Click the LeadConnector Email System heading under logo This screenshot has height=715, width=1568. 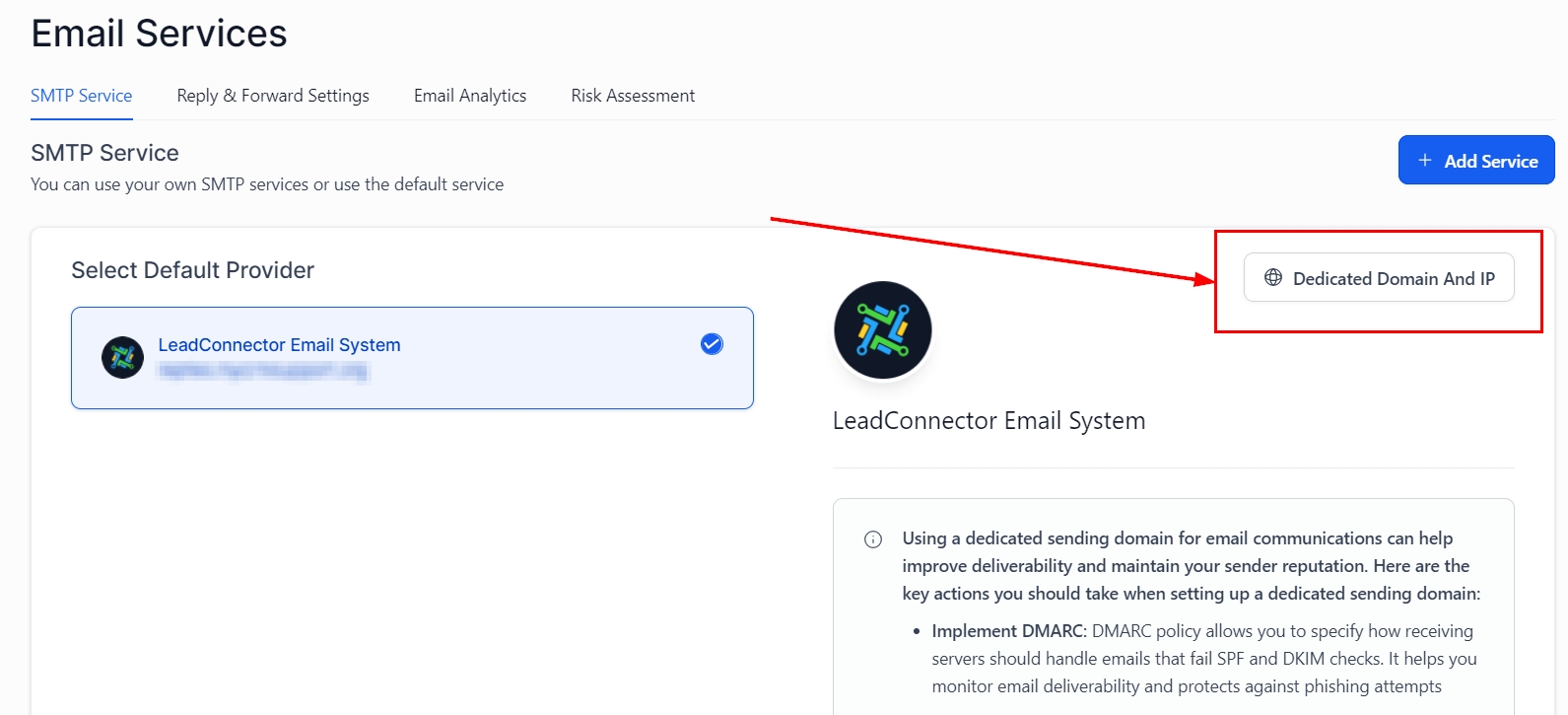click(x=989, y=421)
